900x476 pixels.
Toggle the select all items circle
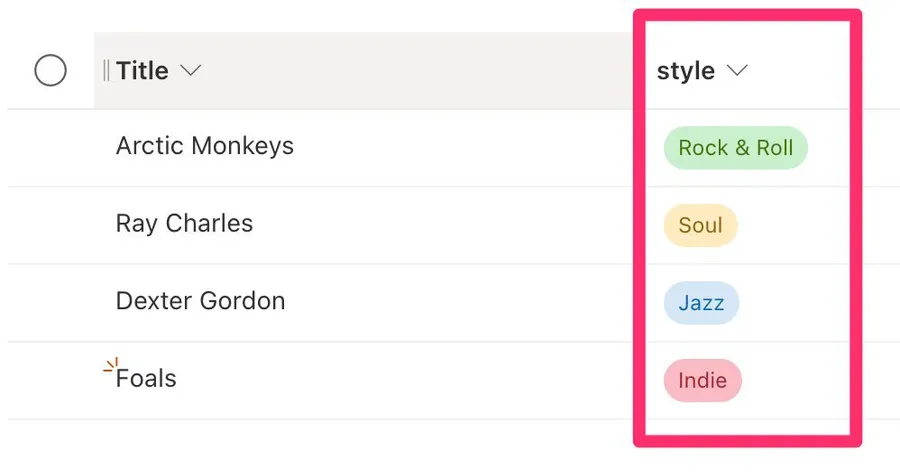tap(50, 71)
